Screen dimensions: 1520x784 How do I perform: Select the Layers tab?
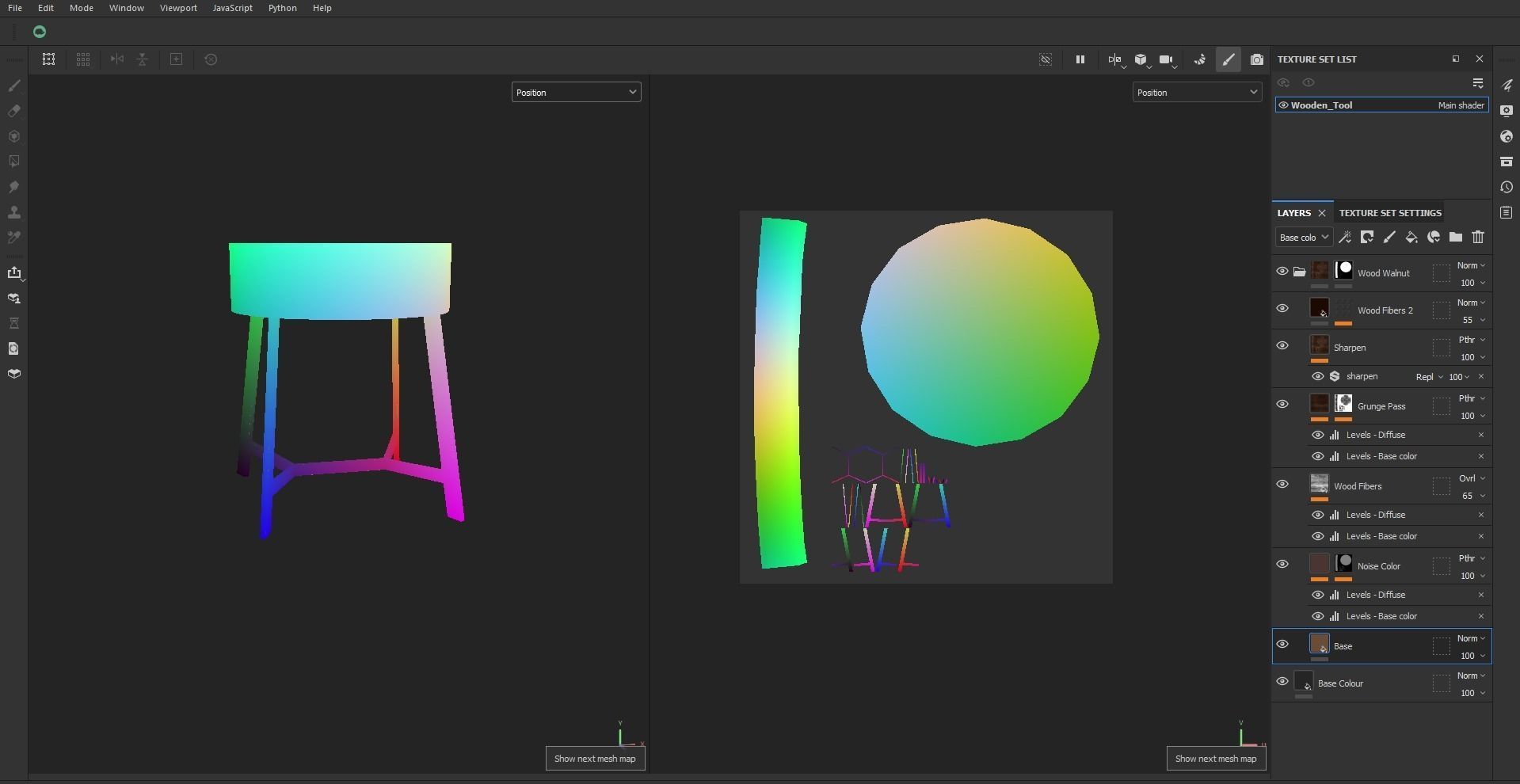click(1294, 213)
